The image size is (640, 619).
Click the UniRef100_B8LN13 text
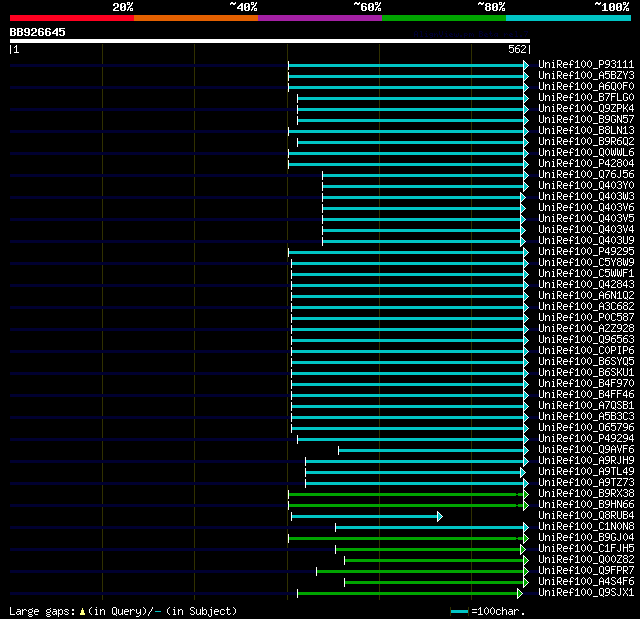586,131
